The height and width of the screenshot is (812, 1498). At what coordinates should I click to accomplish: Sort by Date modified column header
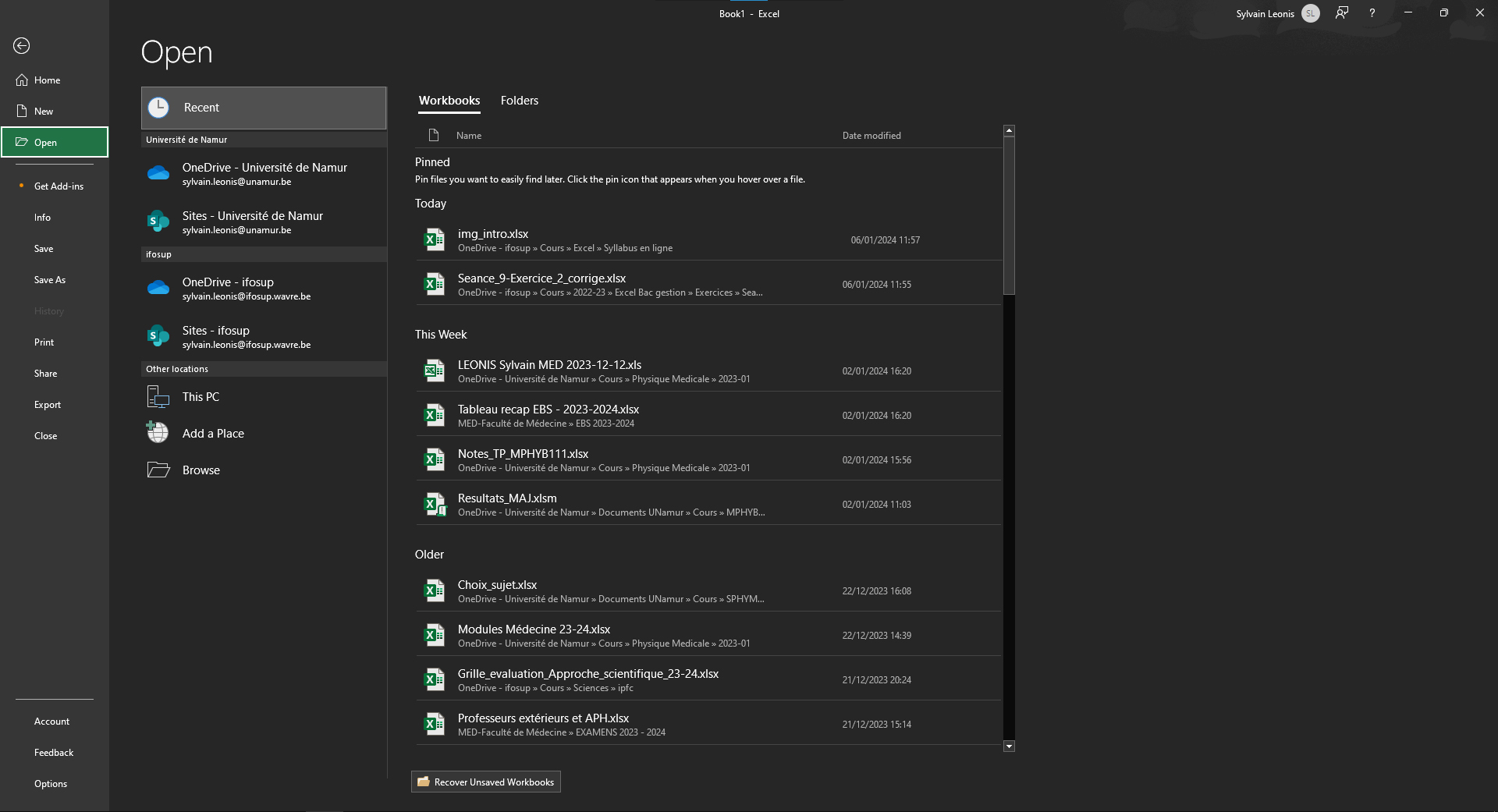coord(871,136)
